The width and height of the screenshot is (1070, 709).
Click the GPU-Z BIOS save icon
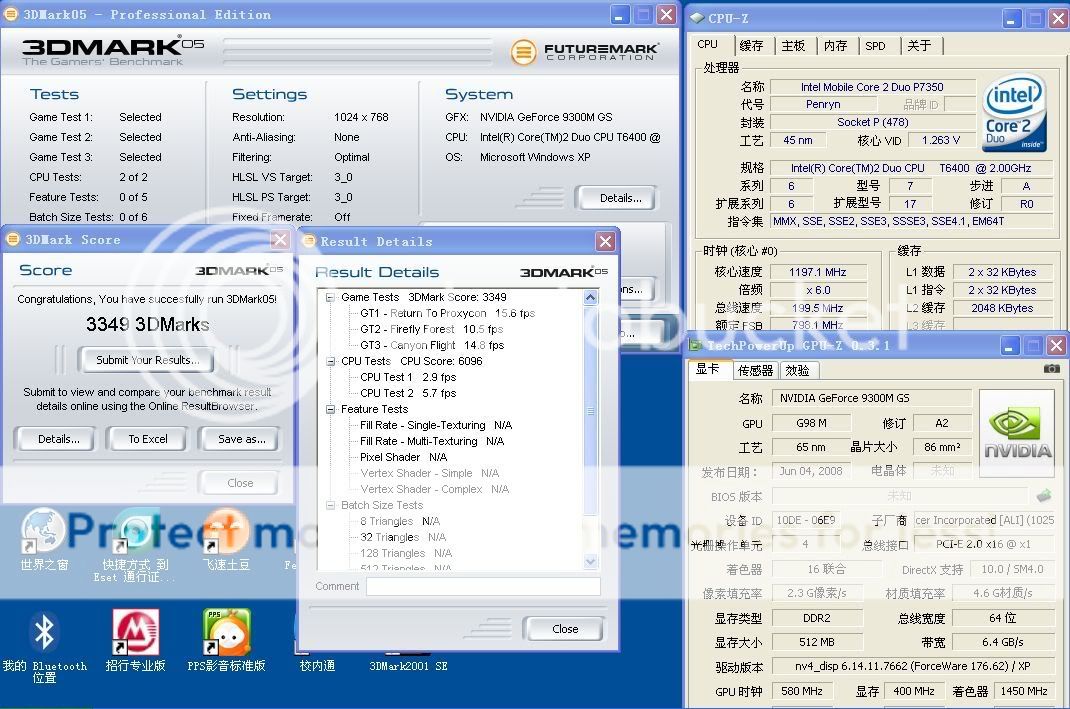click(x=1043, y=495)
